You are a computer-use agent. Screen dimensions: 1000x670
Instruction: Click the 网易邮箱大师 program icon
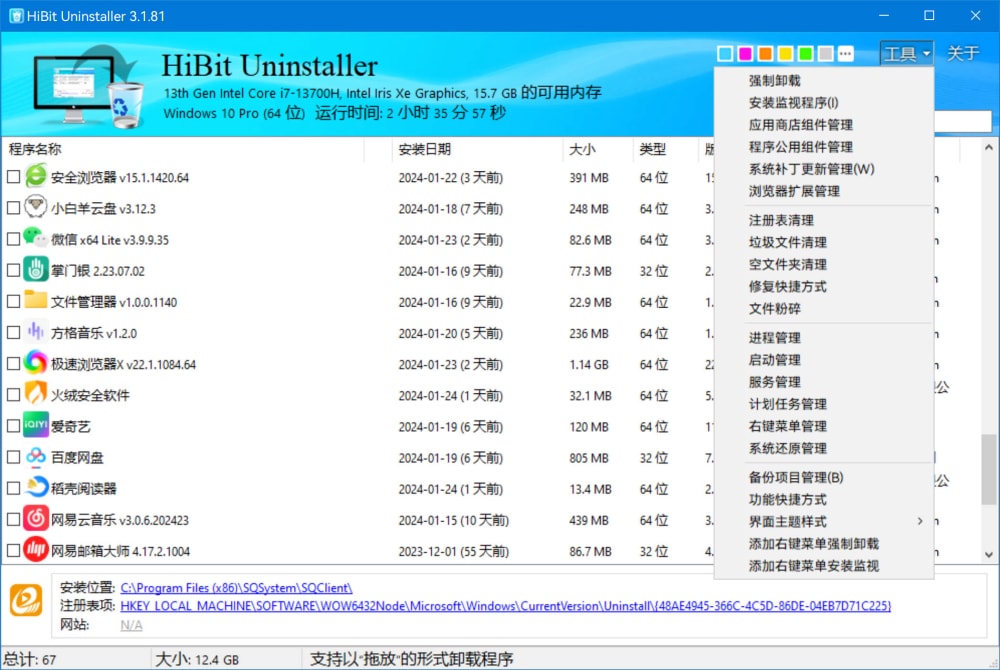coord(36,550)
